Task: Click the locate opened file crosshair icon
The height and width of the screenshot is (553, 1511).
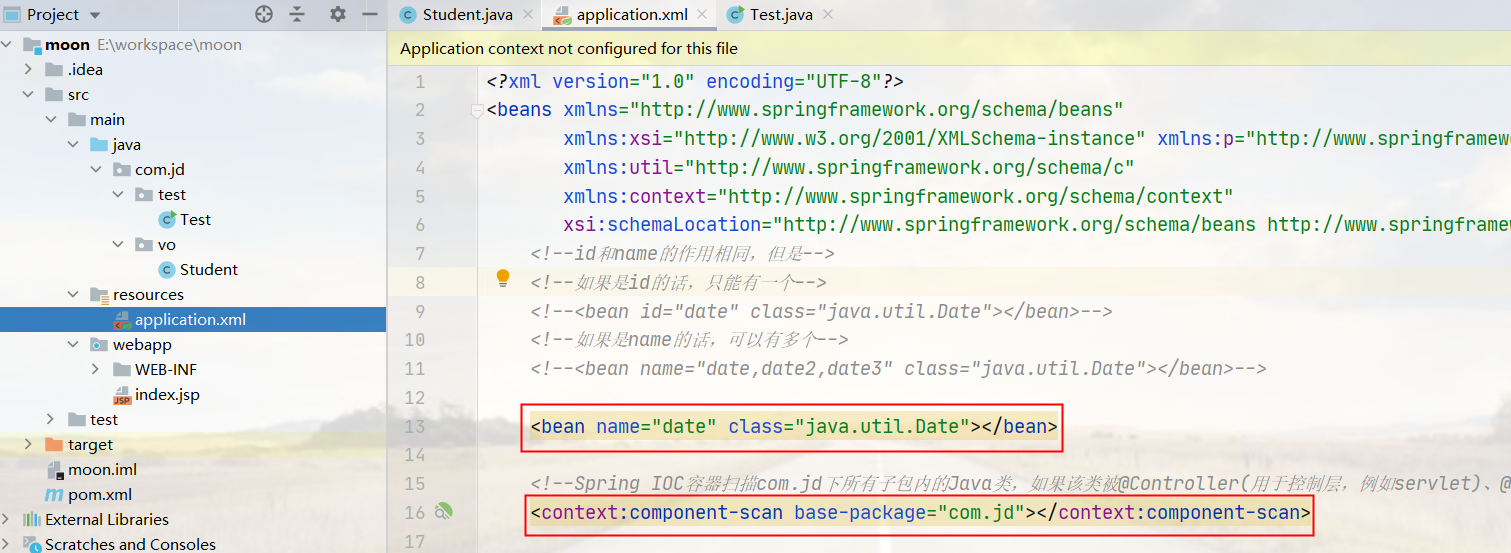Action: [264, 14]
